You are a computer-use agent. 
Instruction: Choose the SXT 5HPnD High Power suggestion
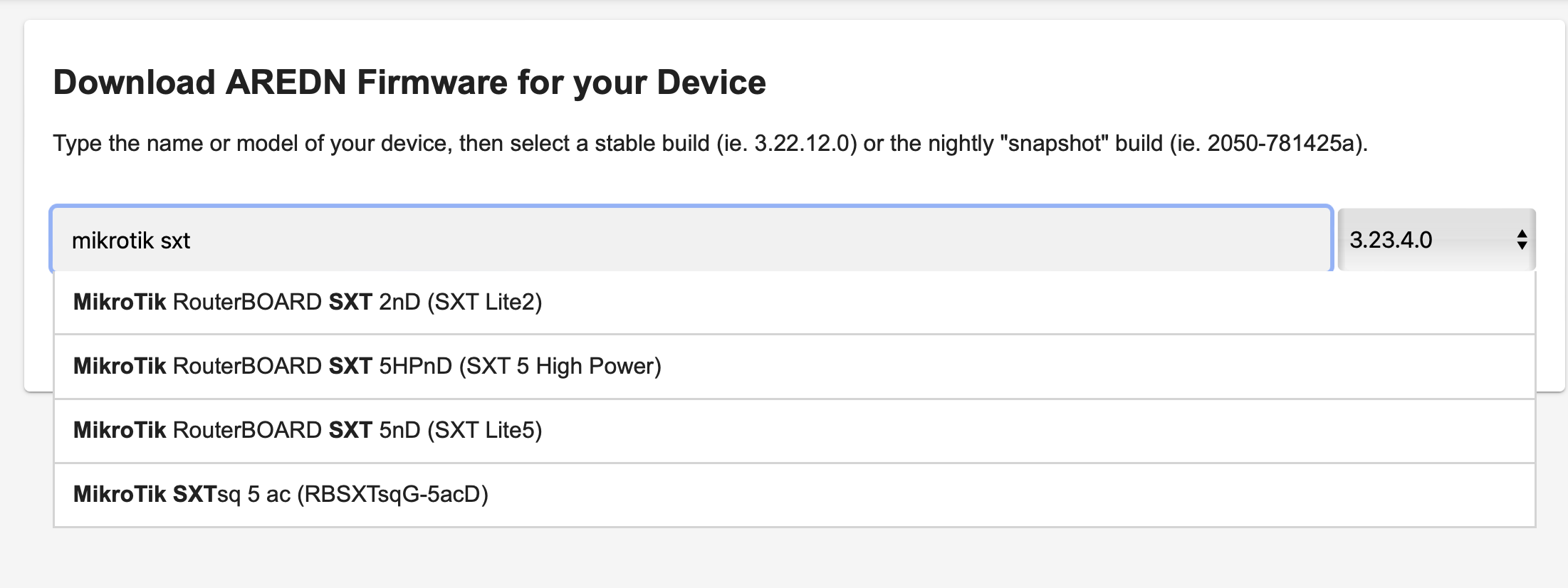(367, 367)
